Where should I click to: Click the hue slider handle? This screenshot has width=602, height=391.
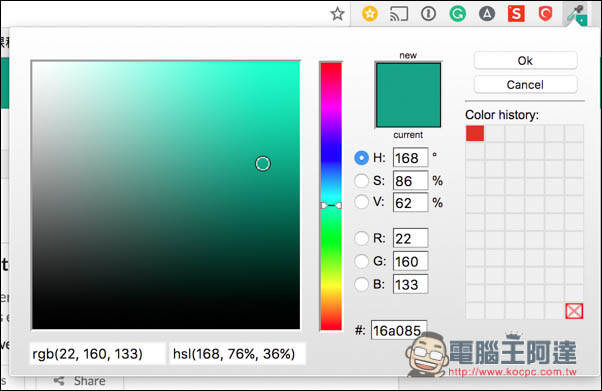click(331, 205)
